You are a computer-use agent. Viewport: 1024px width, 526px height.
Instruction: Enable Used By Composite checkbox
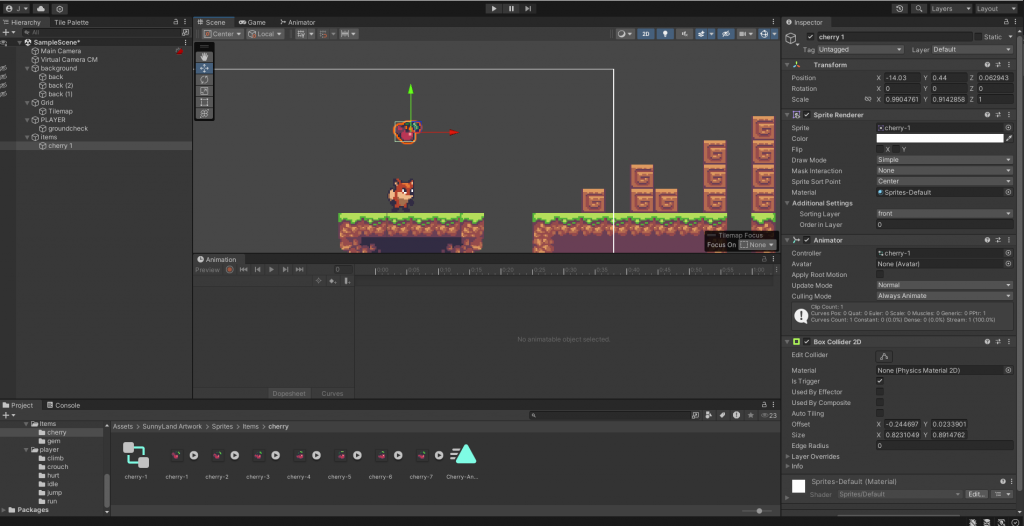[880, 403]
